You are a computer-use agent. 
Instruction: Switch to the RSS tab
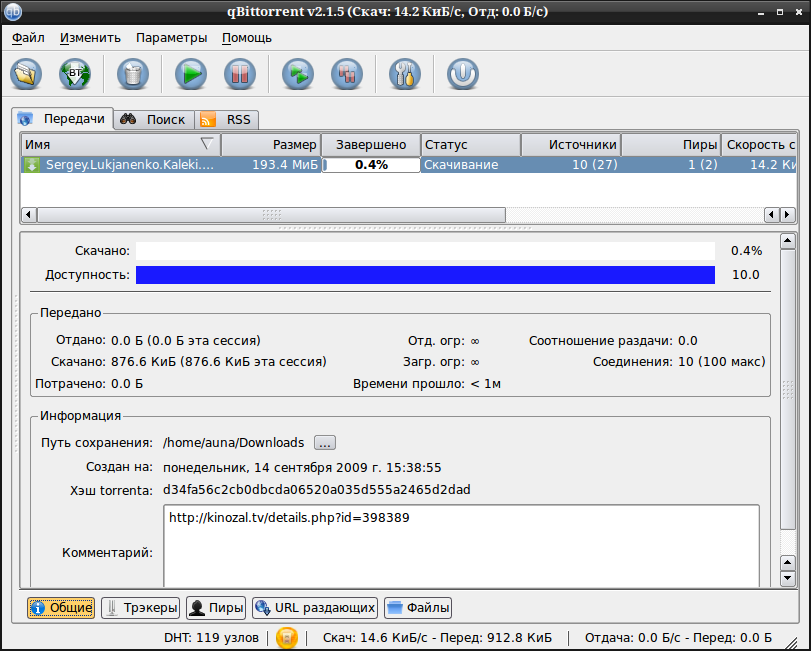[x=226, y=119]
